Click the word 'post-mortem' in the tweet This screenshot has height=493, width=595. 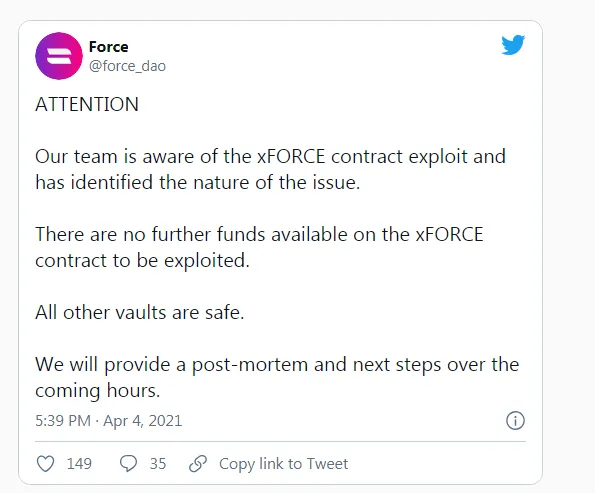[250, 365]
